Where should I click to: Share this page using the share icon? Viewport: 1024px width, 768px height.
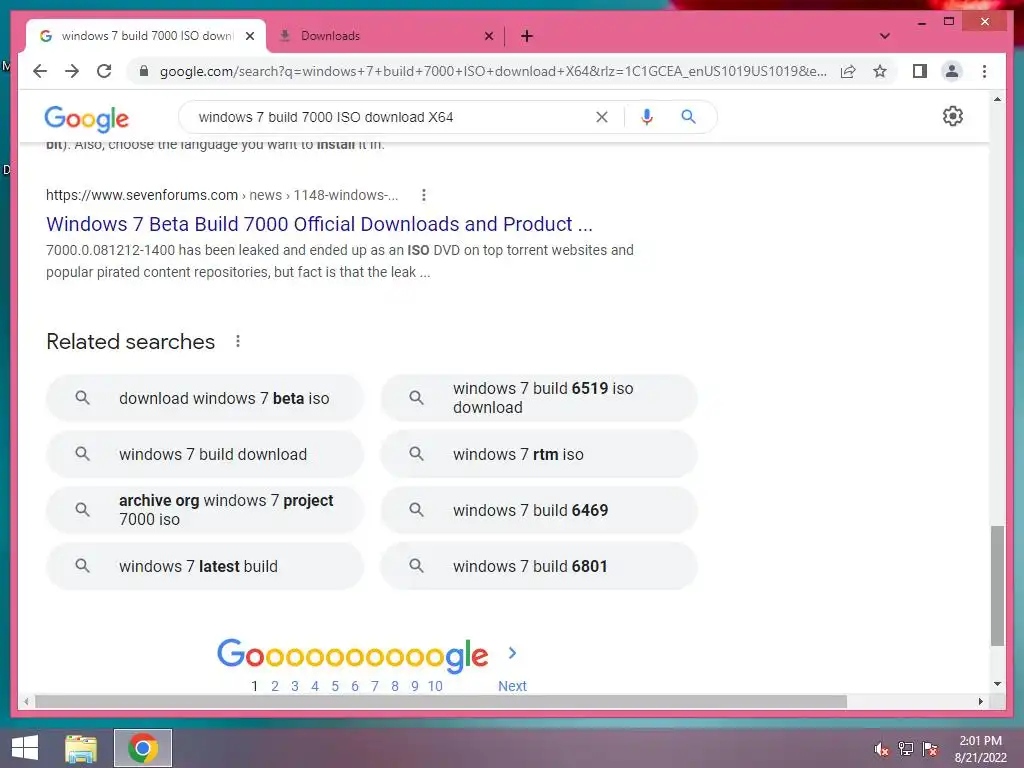(x=848, y=71)
